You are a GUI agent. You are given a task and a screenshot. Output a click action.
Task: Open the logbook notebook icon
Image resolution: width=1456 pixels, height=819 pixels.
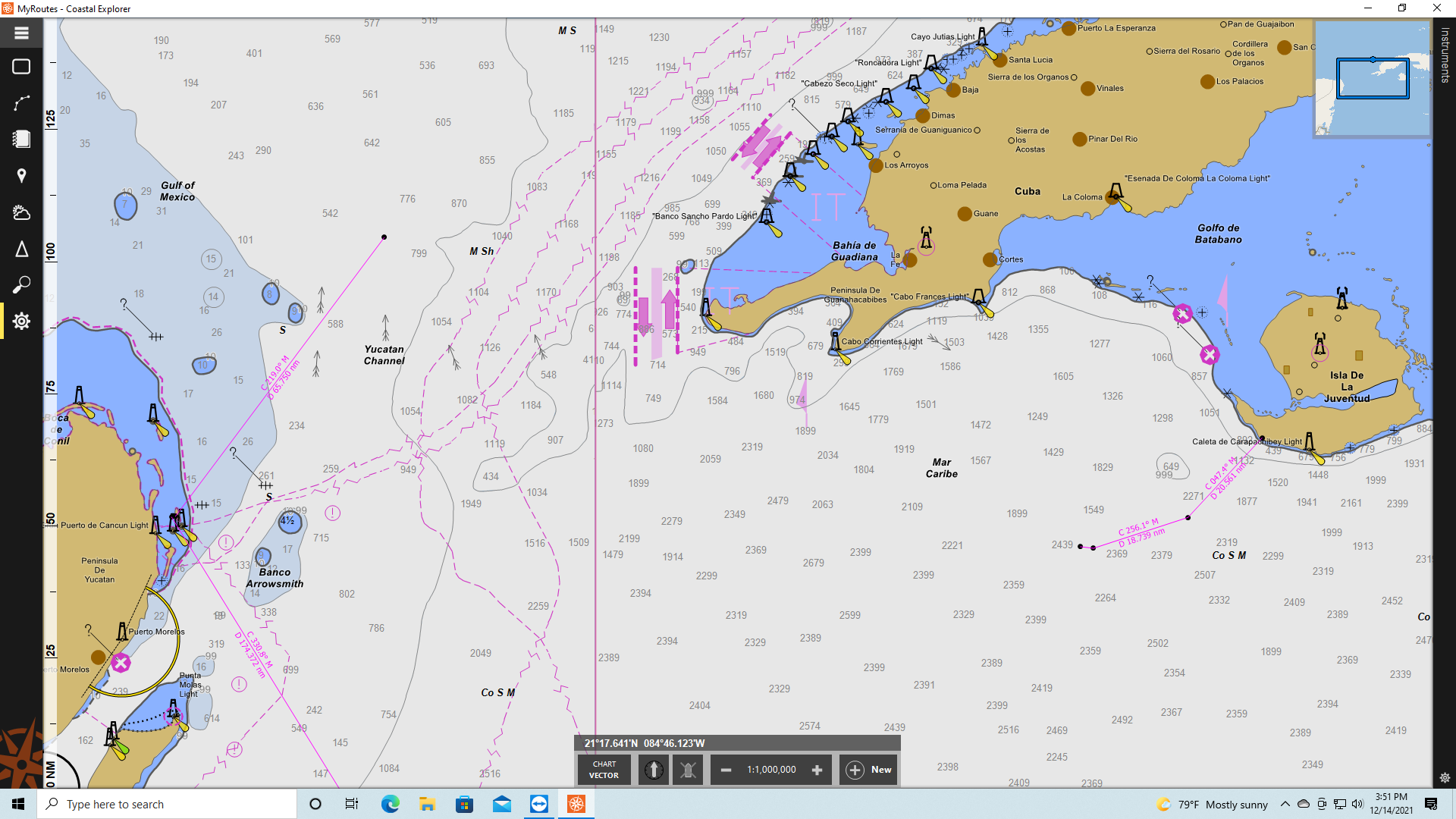21,139
